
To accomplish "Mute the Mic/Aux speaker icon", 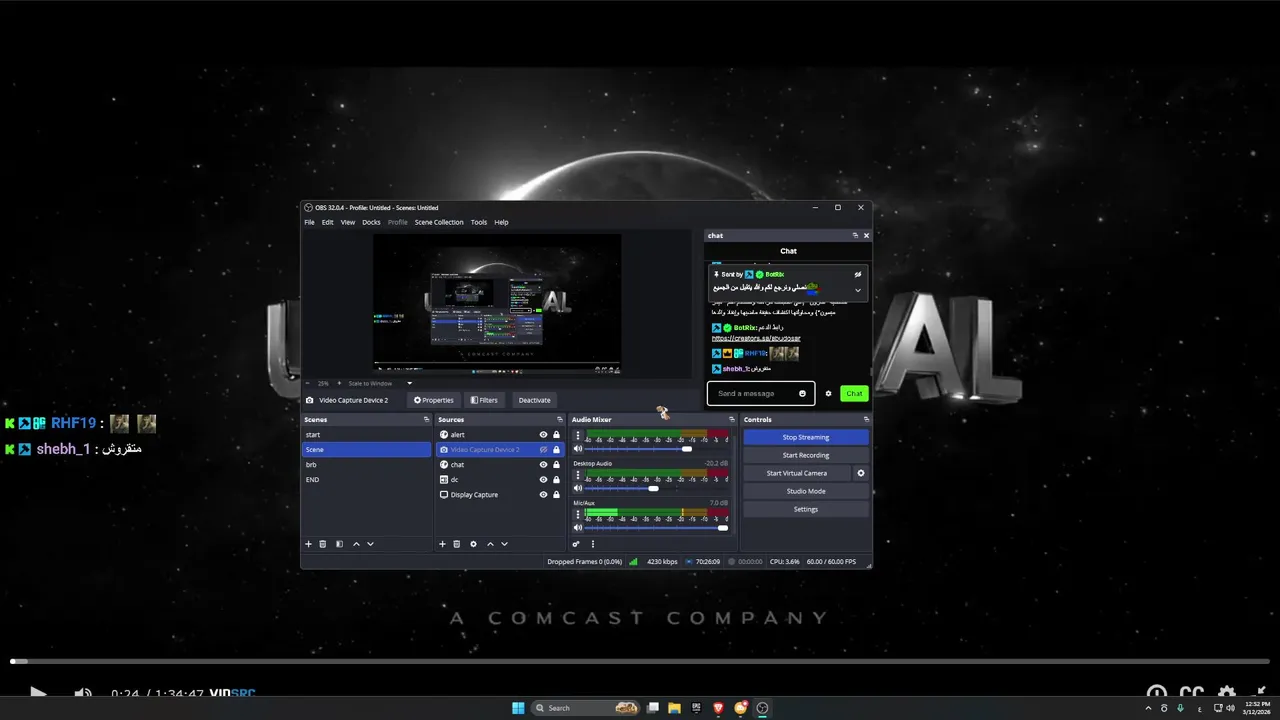I will [578, 527].
